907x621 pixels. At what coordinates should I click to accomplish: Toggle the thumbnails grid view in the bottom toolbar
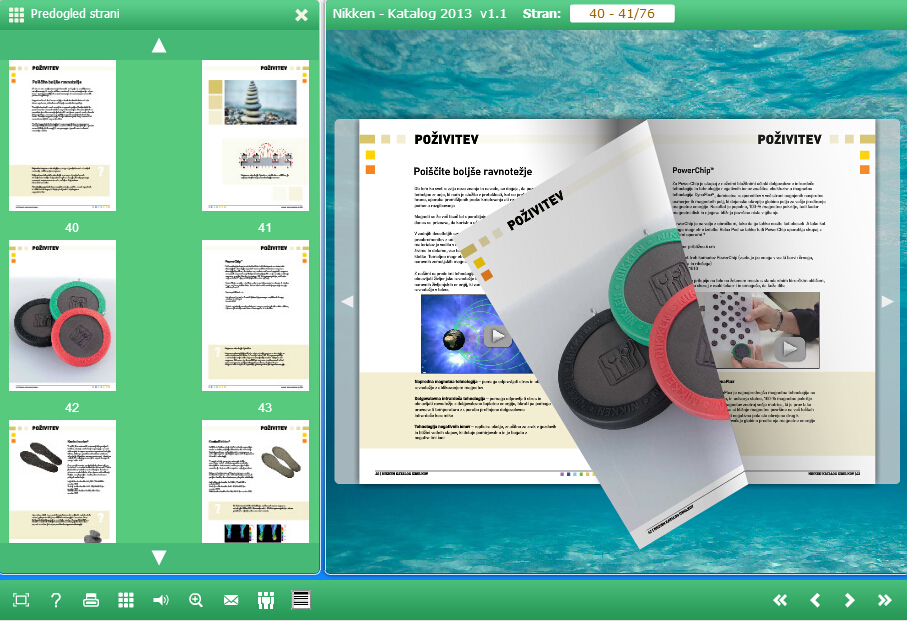(126, 600)
